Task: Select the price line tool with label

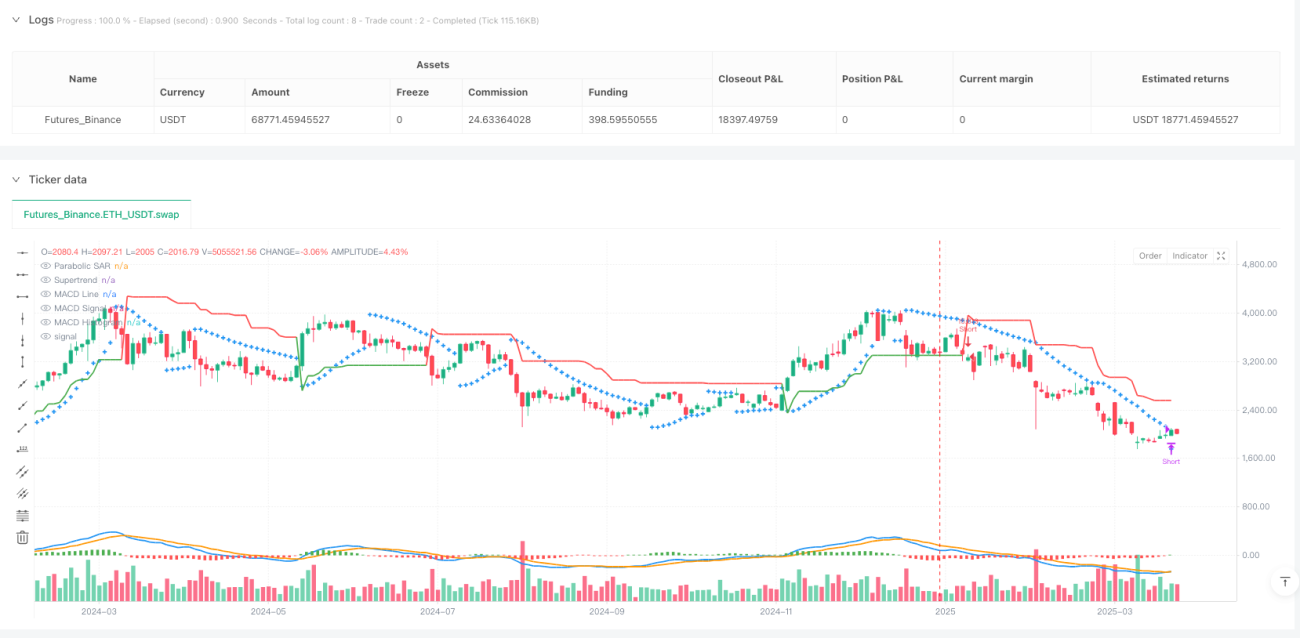Action: tap(22, 449)
